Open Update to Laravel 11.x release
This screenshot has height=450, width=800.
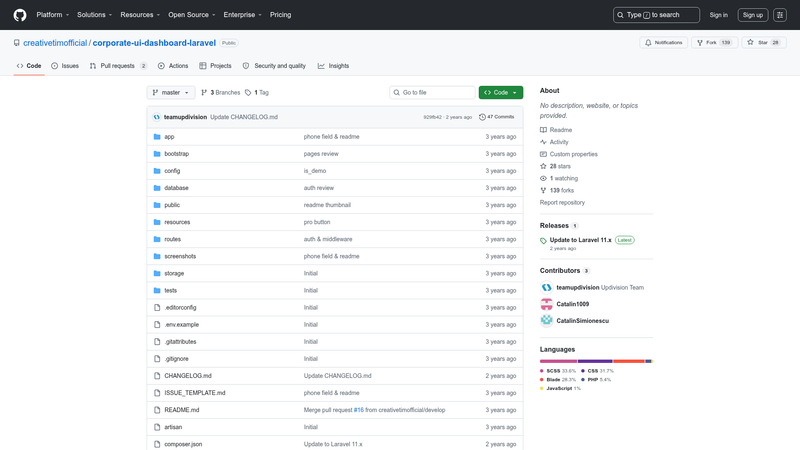581,240
